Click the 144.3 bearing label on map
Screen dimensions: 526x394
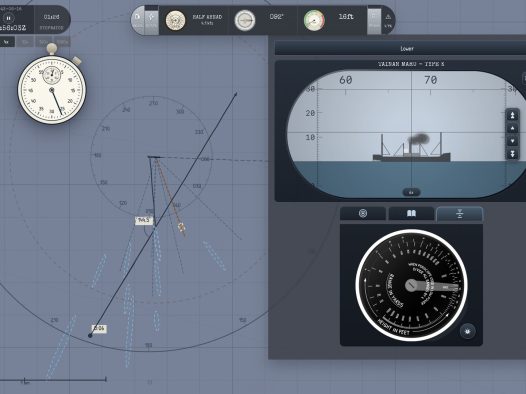click(144, 220)
